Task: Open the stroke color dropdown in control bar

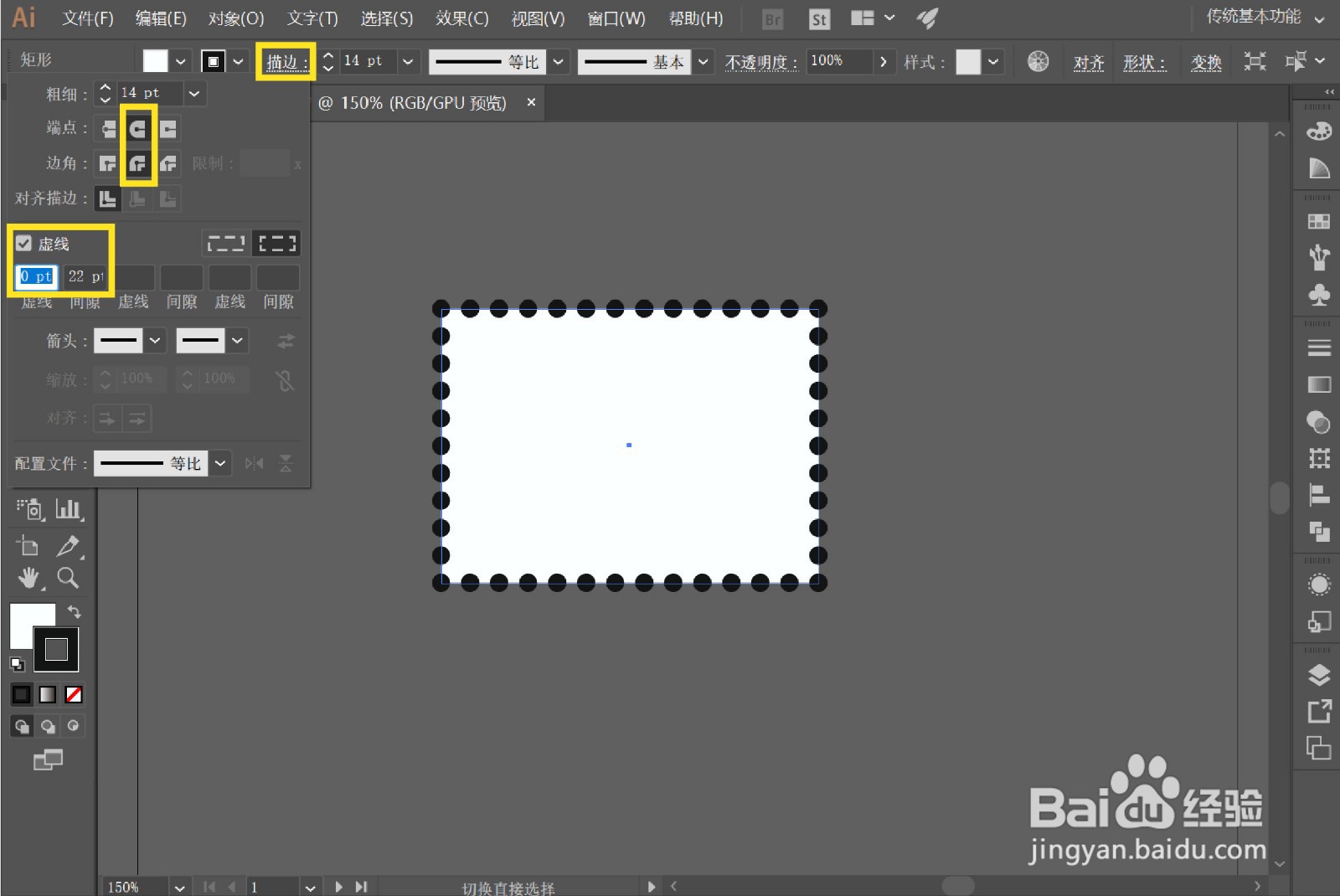Action: click(x=238, y=61)
